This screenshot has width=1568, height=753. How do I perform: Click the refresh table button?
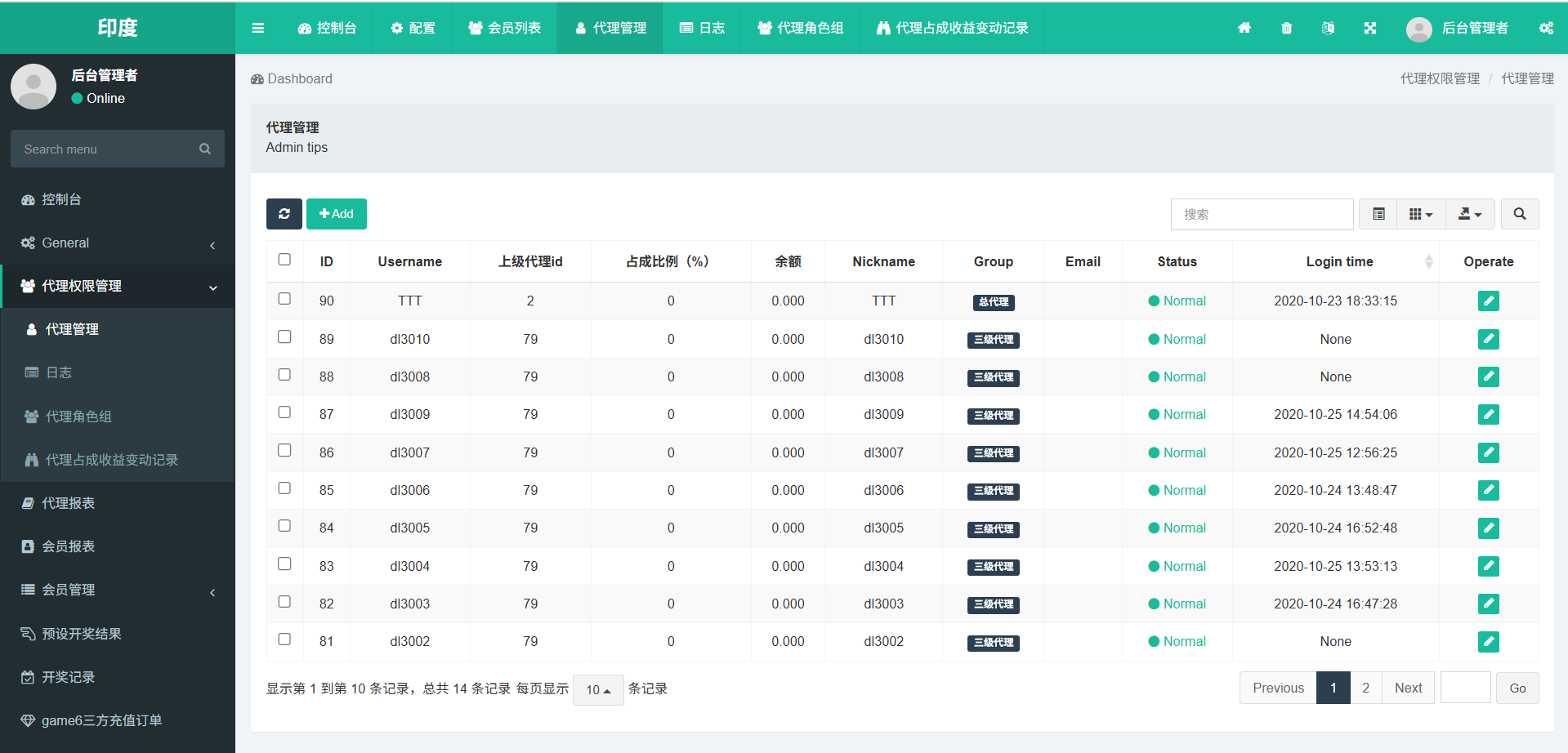click(x=284, y=214)
